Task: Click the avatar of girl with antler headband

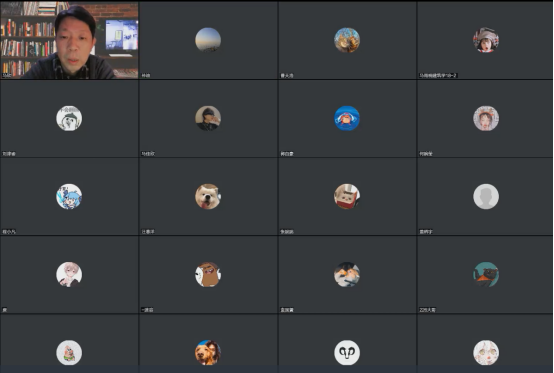Action: click(x=486, y=118)
